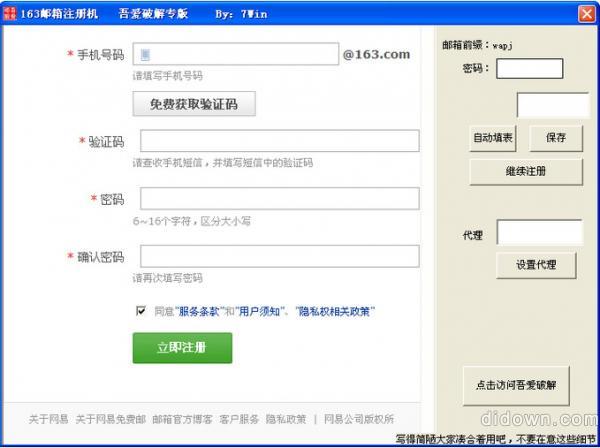The width and height of the screenshot is (600, 448).
Task: Focus the 验证码 verification code field
Action: [280, 141]
